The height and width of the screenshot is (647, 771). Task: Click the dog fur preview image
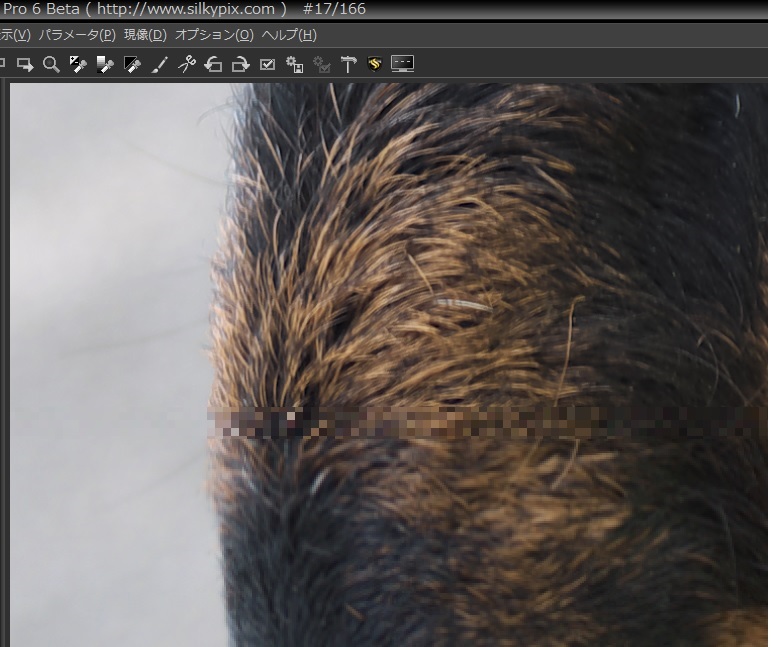click(x=388, y=365)
